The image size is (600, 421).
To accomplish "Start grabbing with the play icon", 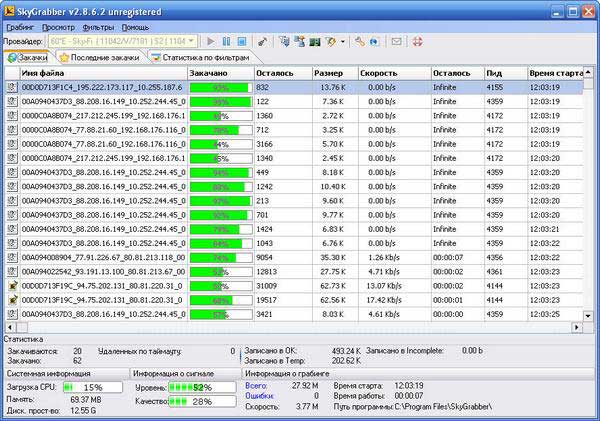I will 210,41.
